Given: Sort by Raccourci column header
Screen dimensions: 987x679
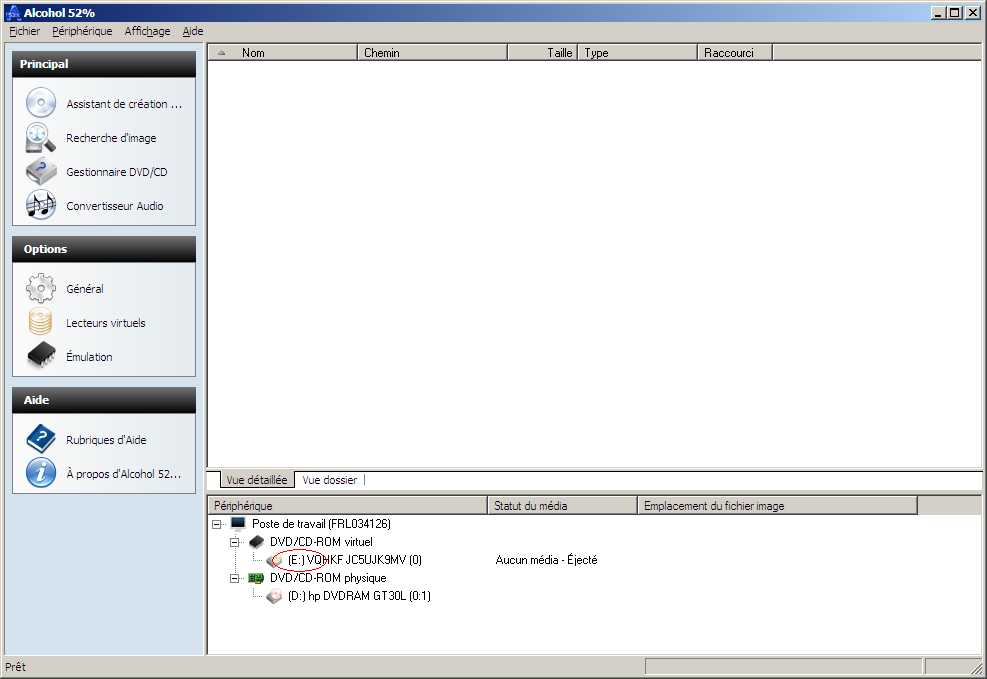Looking at the screenshot, I should [x=735, y=53].
